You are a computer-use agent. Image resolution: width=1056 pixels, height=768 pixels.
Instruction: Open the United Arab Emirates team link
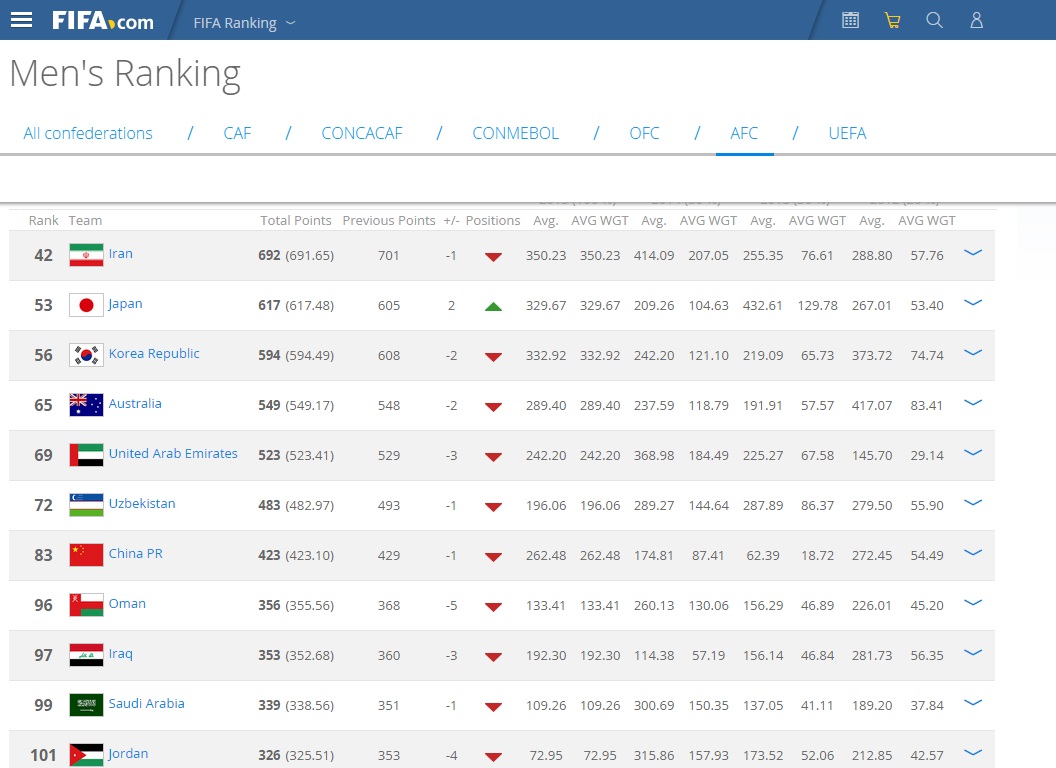(x=173, y=454)
